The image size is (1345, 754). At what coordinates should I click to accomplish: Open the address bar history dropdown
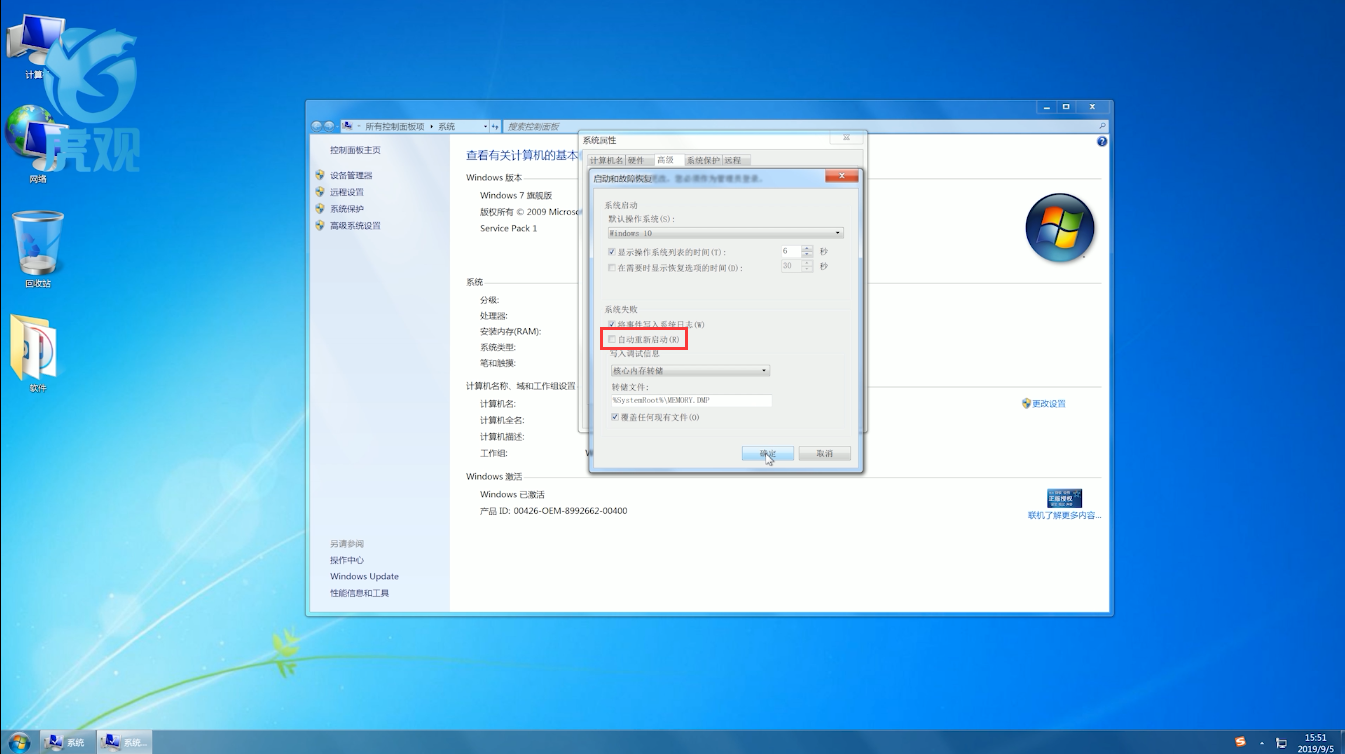[x=486, y=127]
